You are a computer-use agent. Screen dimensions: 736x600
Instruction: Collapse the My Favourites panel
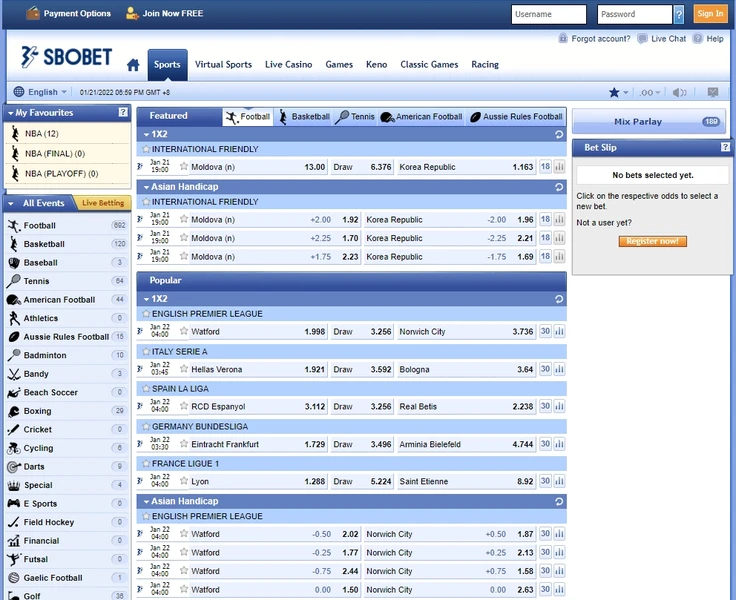tap(10, 113)
